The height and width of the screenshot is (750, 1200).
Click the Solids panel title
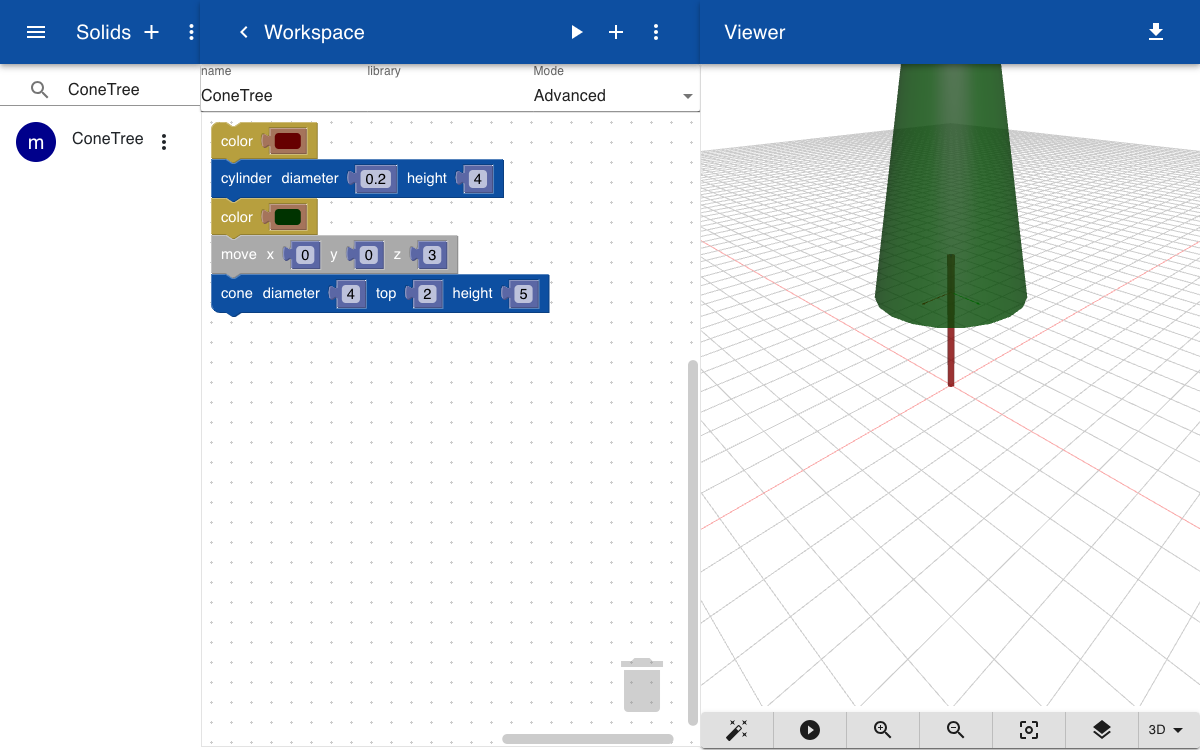click(104, 32)
